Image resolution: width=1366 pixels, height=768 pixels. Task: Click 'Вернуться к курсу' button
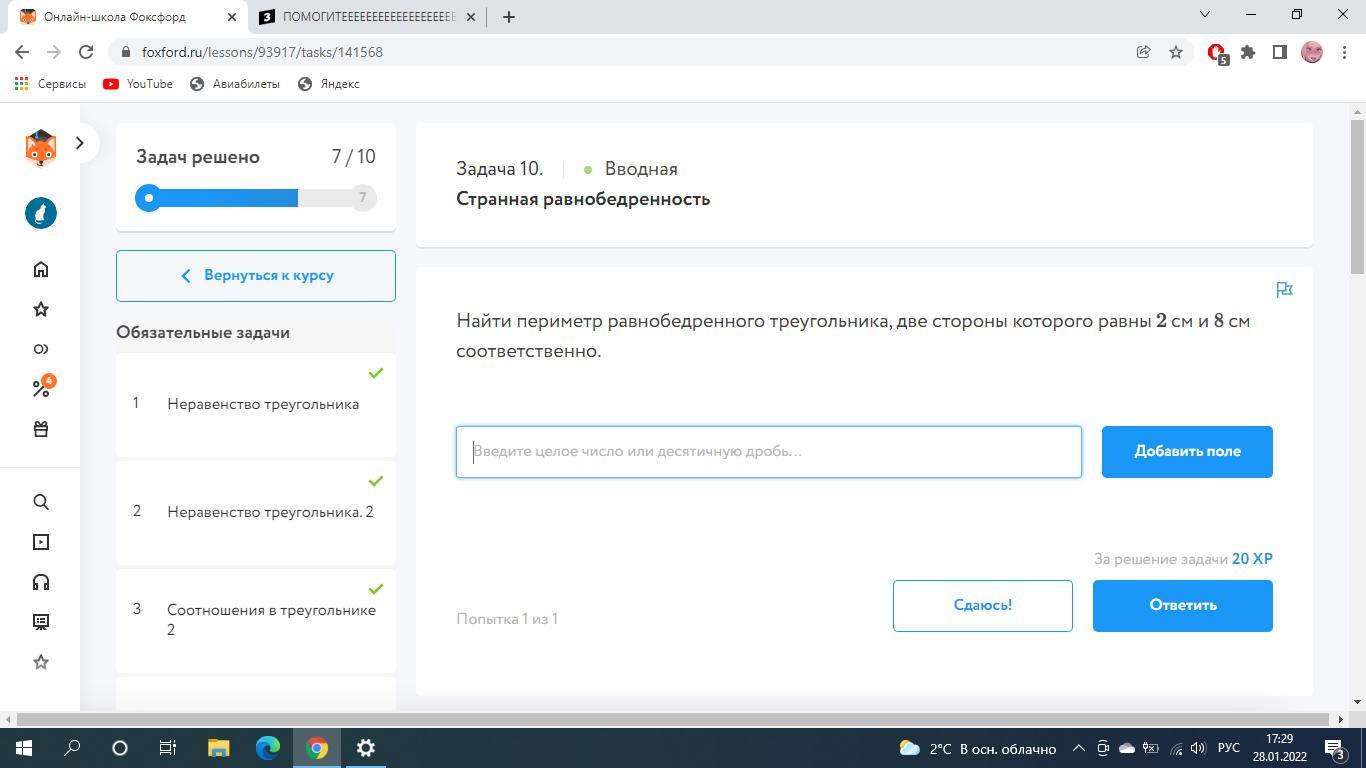[x=256, y=276]
